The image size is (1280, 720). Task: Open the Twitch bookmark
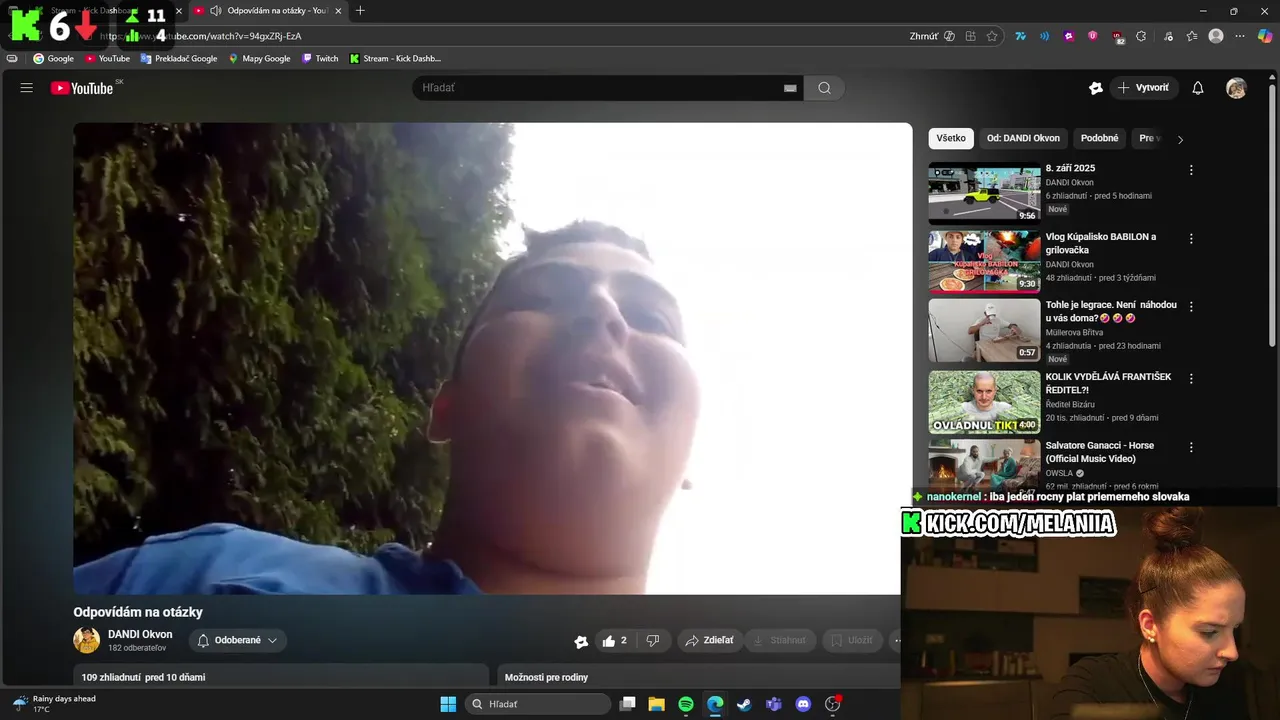320,59
